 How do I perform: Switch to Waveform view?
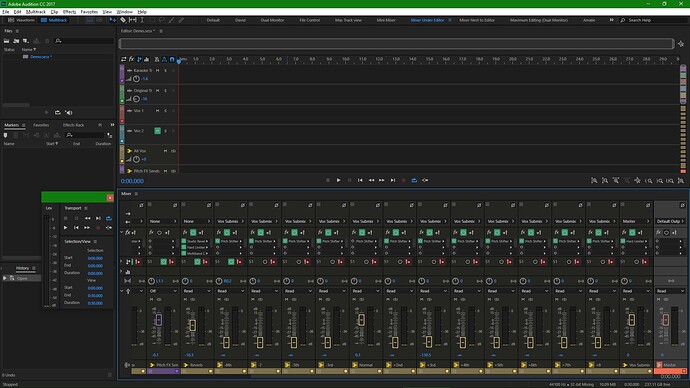[21, 20]
